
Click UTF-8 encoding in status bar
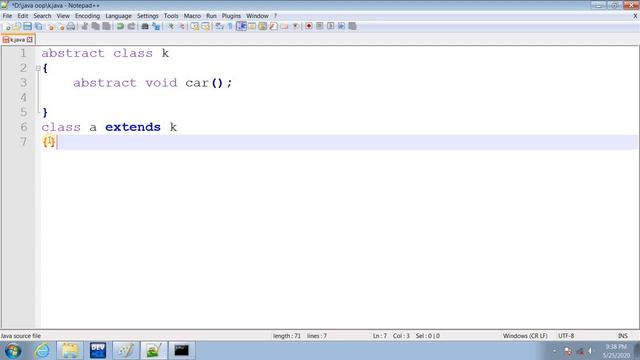[x=566, y=336]
